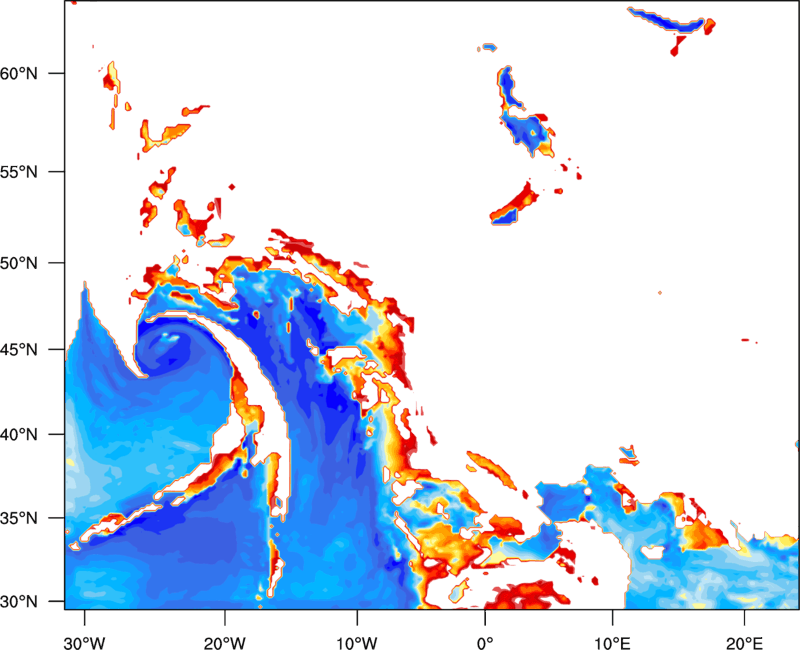Click the 50°N latitude label

pos(19,263)
